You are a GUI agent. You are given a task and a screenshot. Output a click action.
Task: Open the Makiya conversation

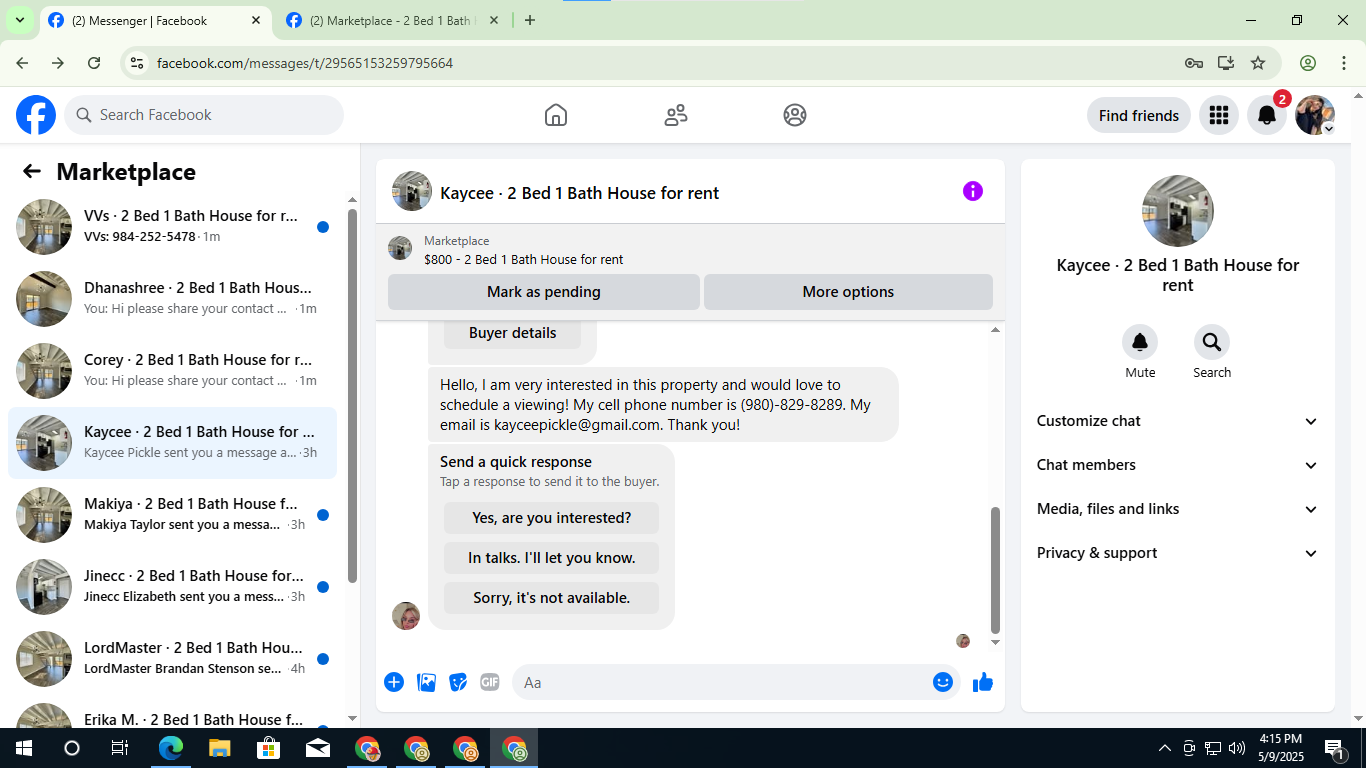tap(172, 515)
